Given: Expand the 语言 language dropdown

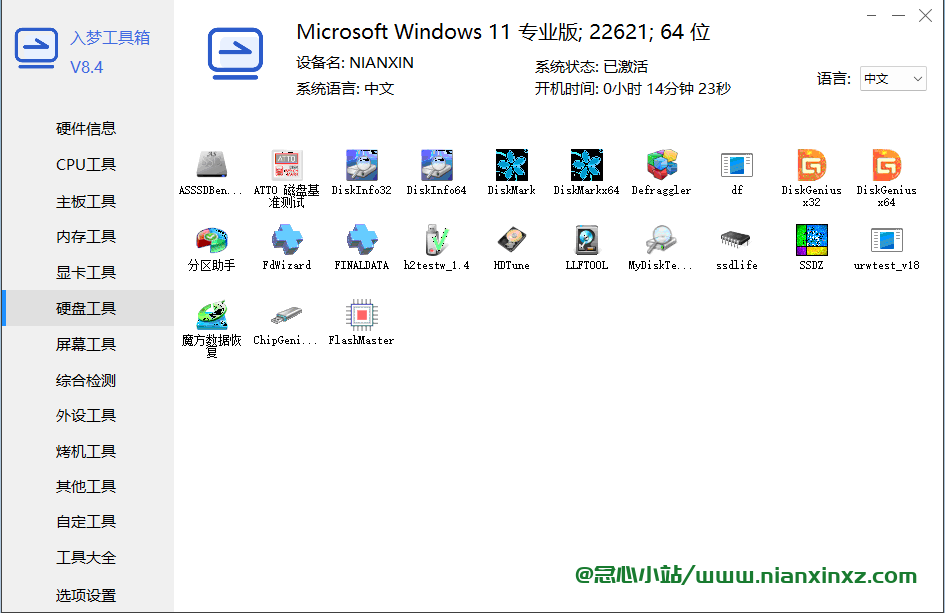Looking at the screenshot, I should pos(893,78).
